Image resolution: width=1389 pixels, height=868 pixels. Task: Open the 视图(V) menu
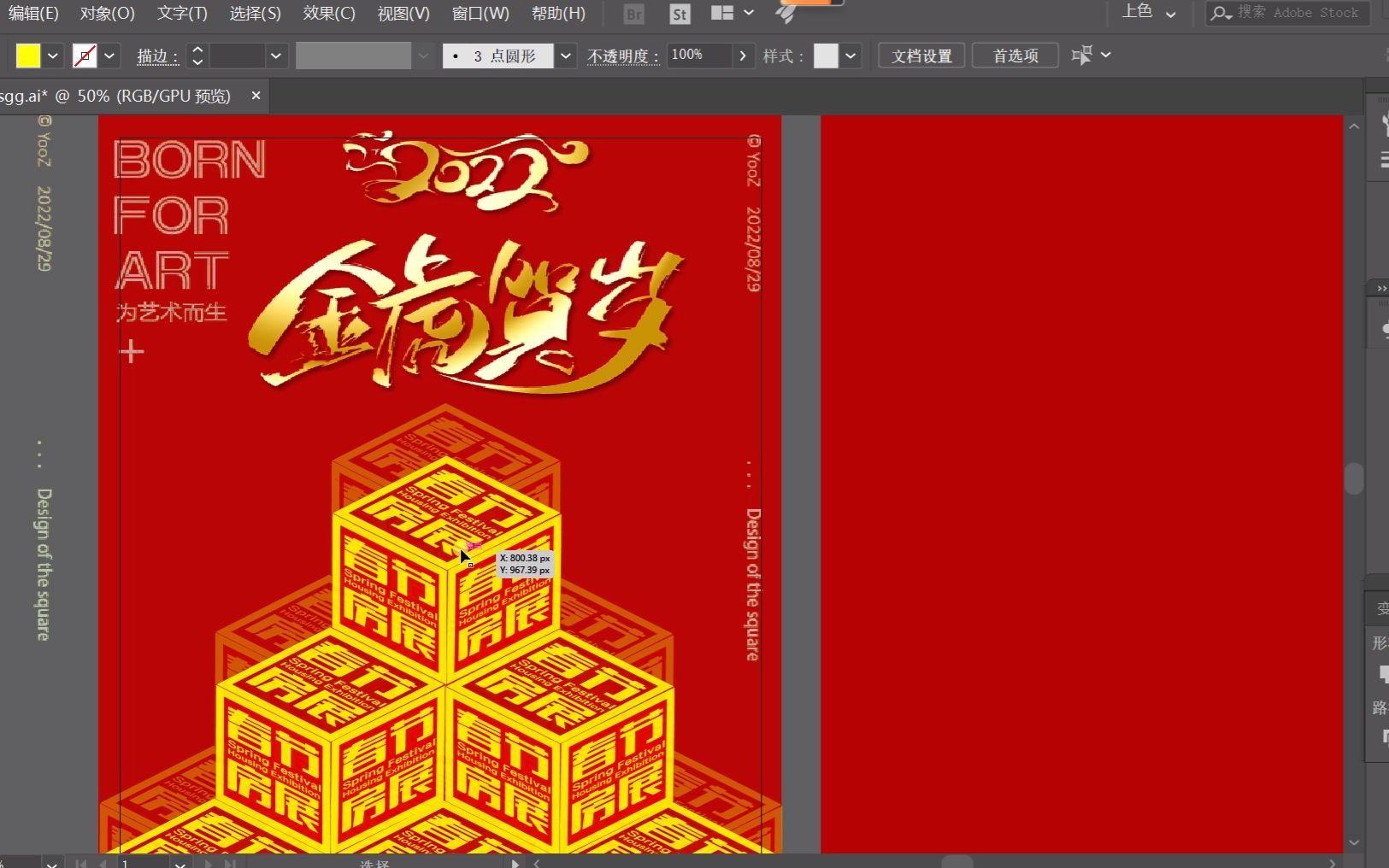coord(403,14)
